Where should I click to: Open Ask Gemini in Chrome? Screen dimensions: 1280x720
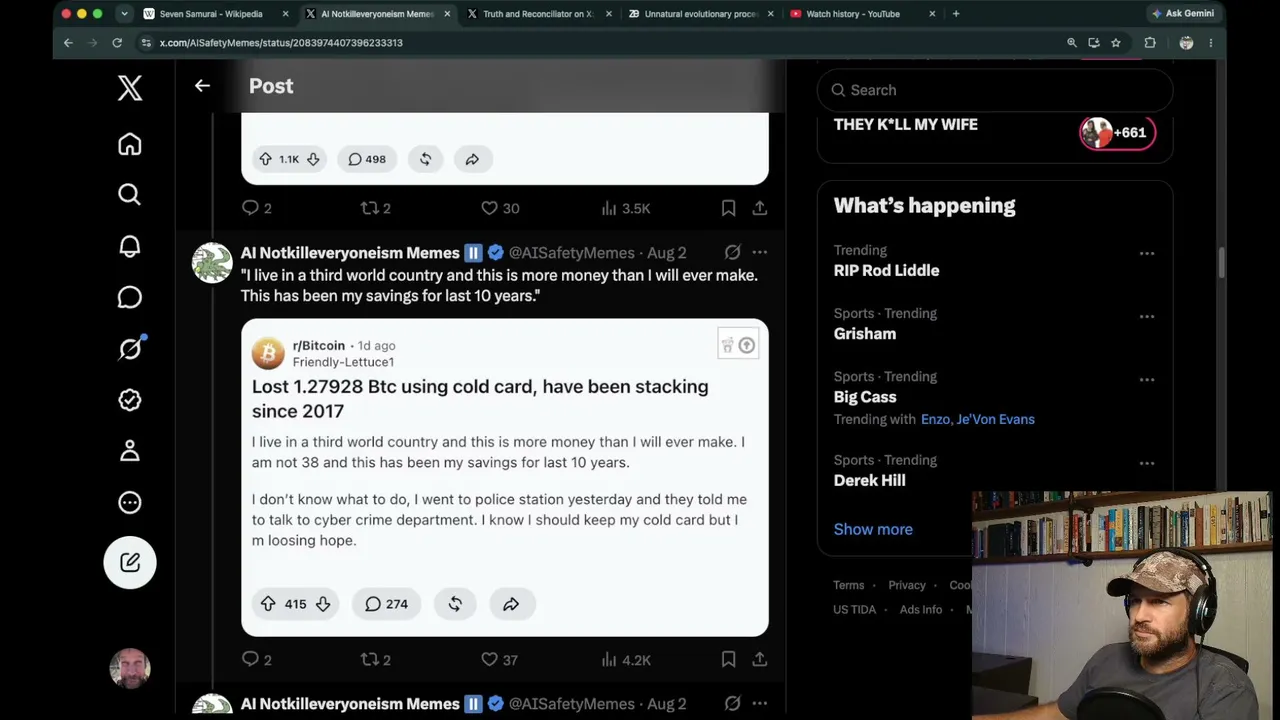[1183, 14]
